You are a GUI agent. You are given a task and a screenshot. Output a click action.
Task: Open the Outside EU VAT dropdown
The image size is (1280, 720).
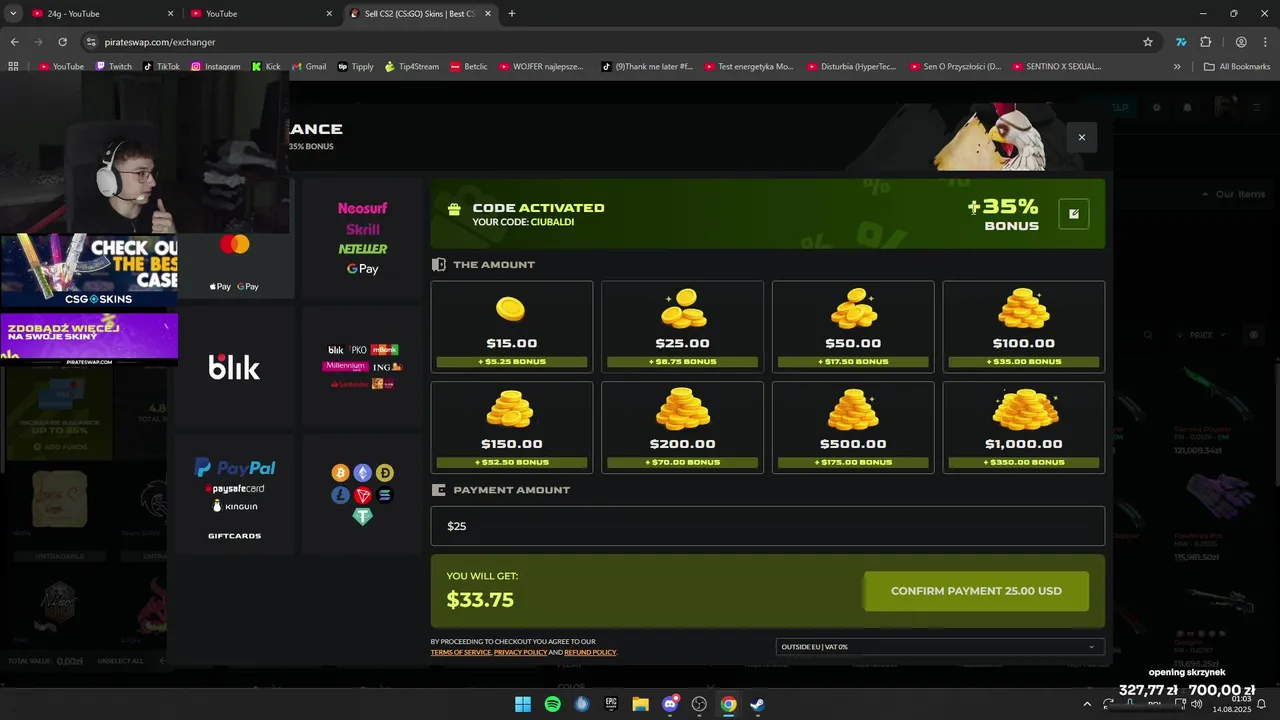tap(940, 647)
